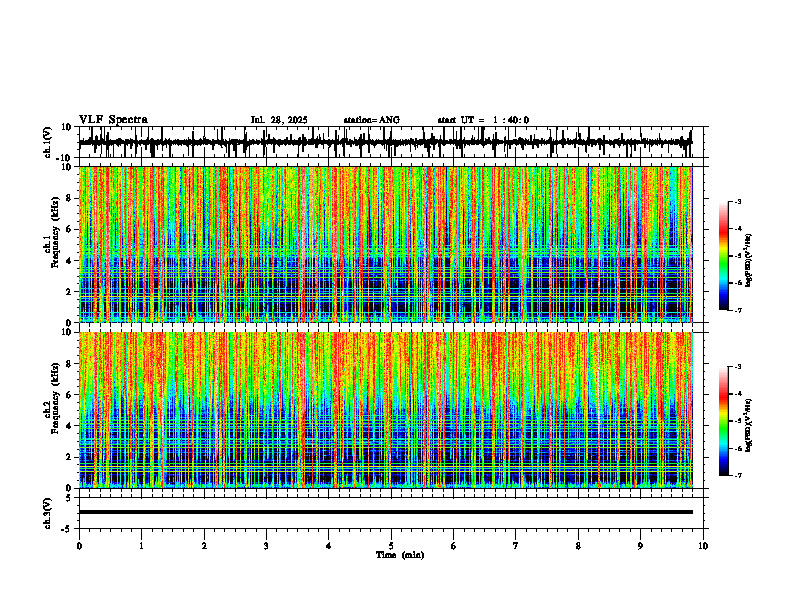Image resolution: width=792 pixels, height=612 pixels.
Task: Click time axis tick label "0"
Action: 79,546
